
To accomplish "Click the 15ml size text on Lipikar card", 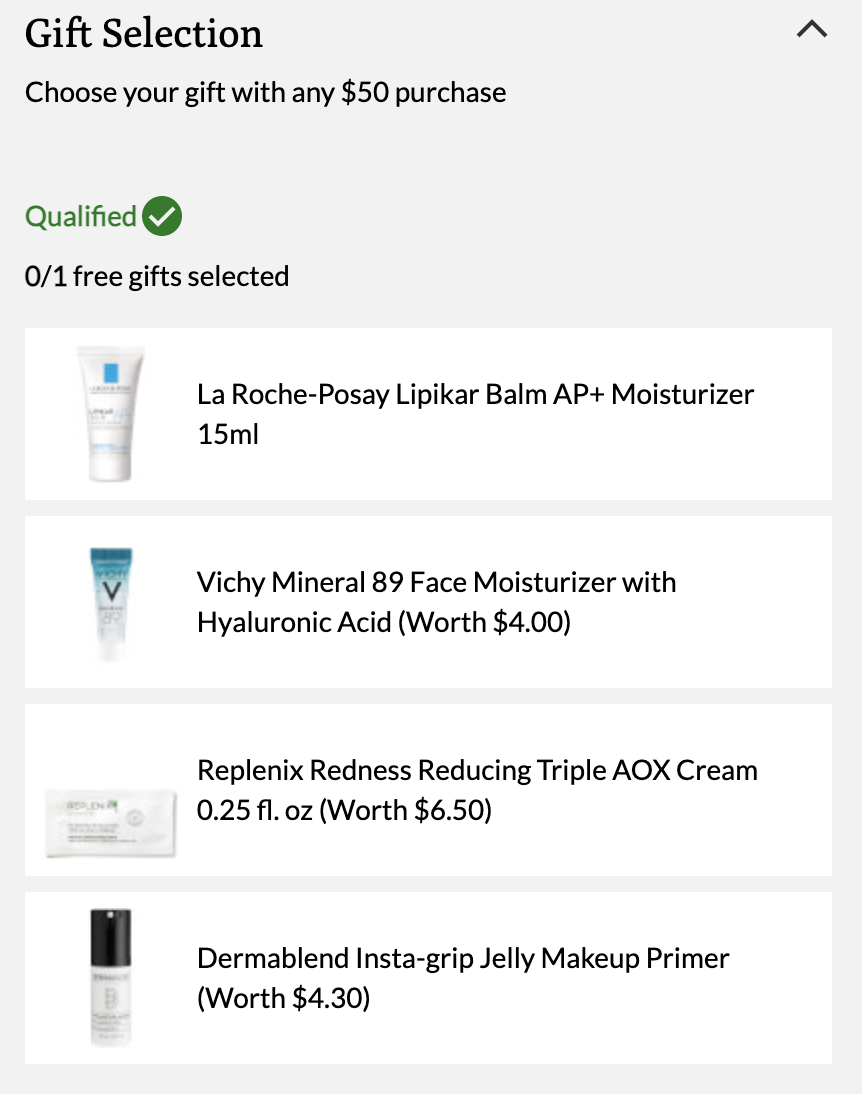I will coord(228,434).
